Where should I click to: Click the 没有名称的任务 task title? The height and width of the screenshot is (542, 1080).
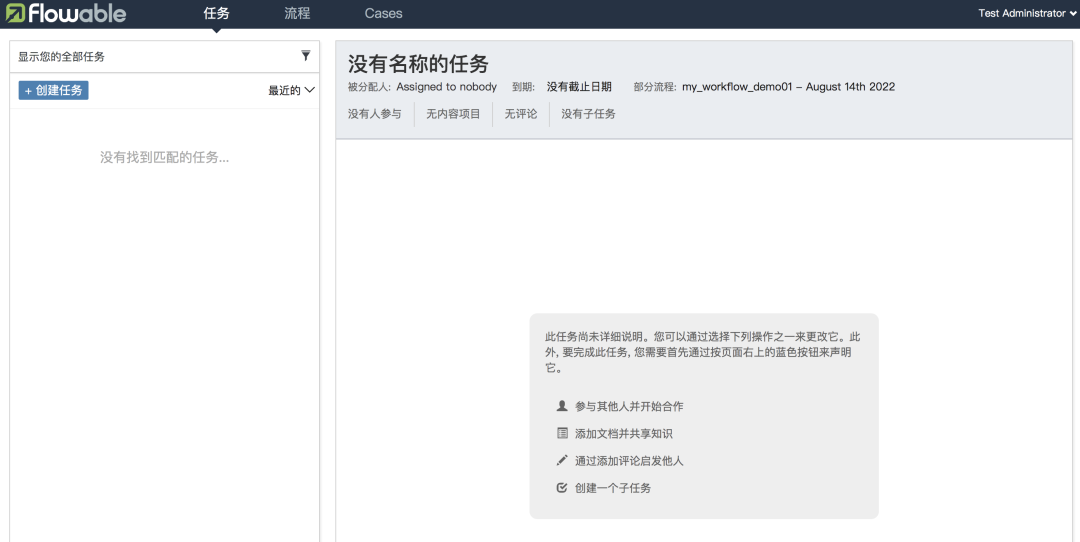tap(418, 63)
